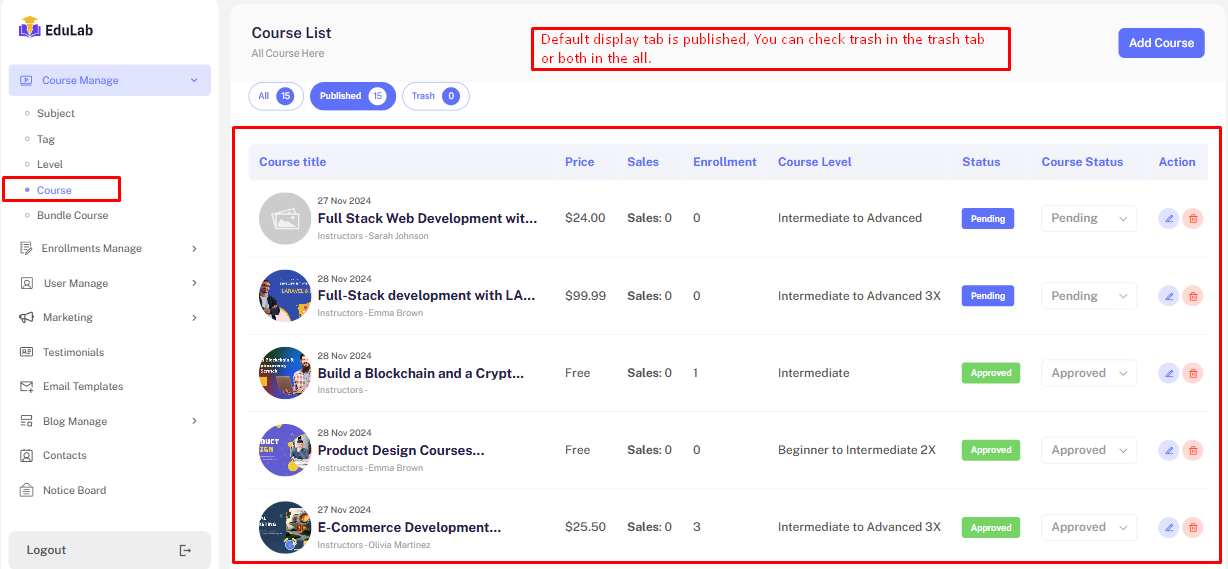Viewport: 1228px width, 569px height.
Task: Switch to the Trash tab
Action: [x=435, y=96]
